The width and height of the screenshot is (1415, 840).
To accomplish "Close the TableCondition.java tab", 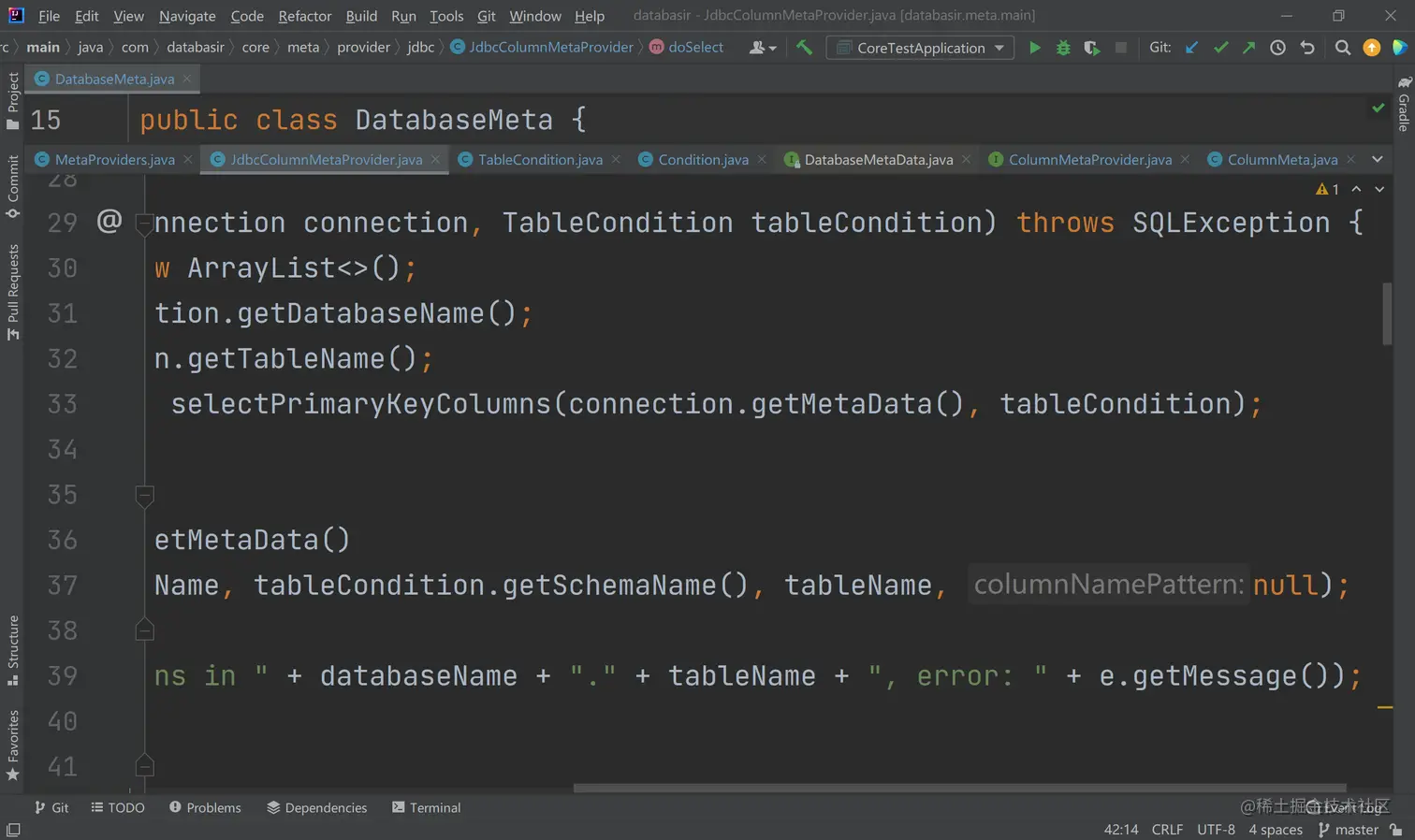I will pos(616,159).
